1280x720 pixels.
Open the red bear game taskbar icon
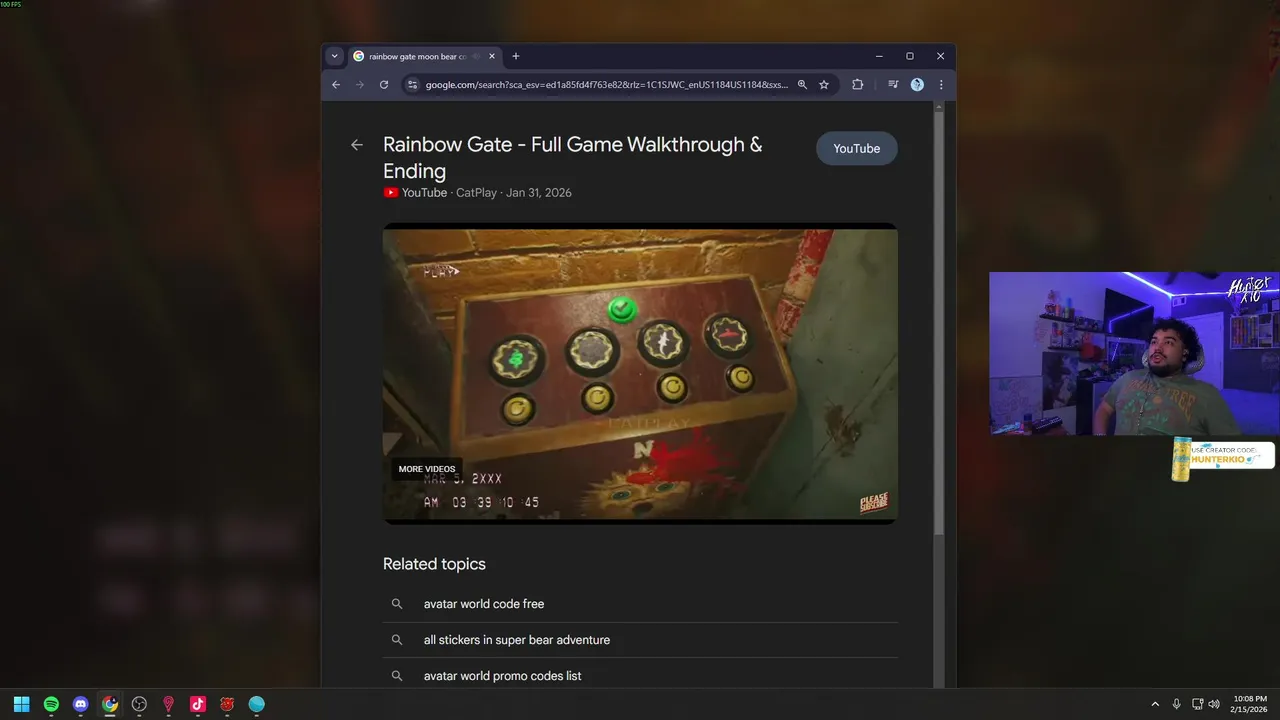click(x=227, y=704)
